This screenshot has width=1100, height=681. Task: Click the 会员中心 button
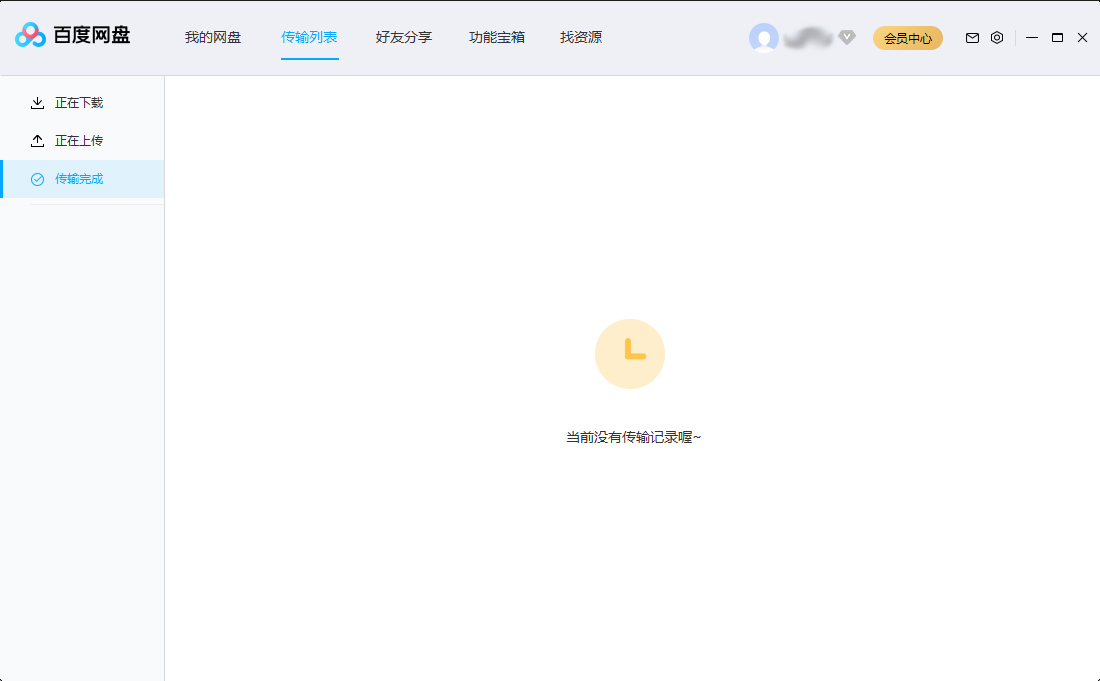(907, 37)
